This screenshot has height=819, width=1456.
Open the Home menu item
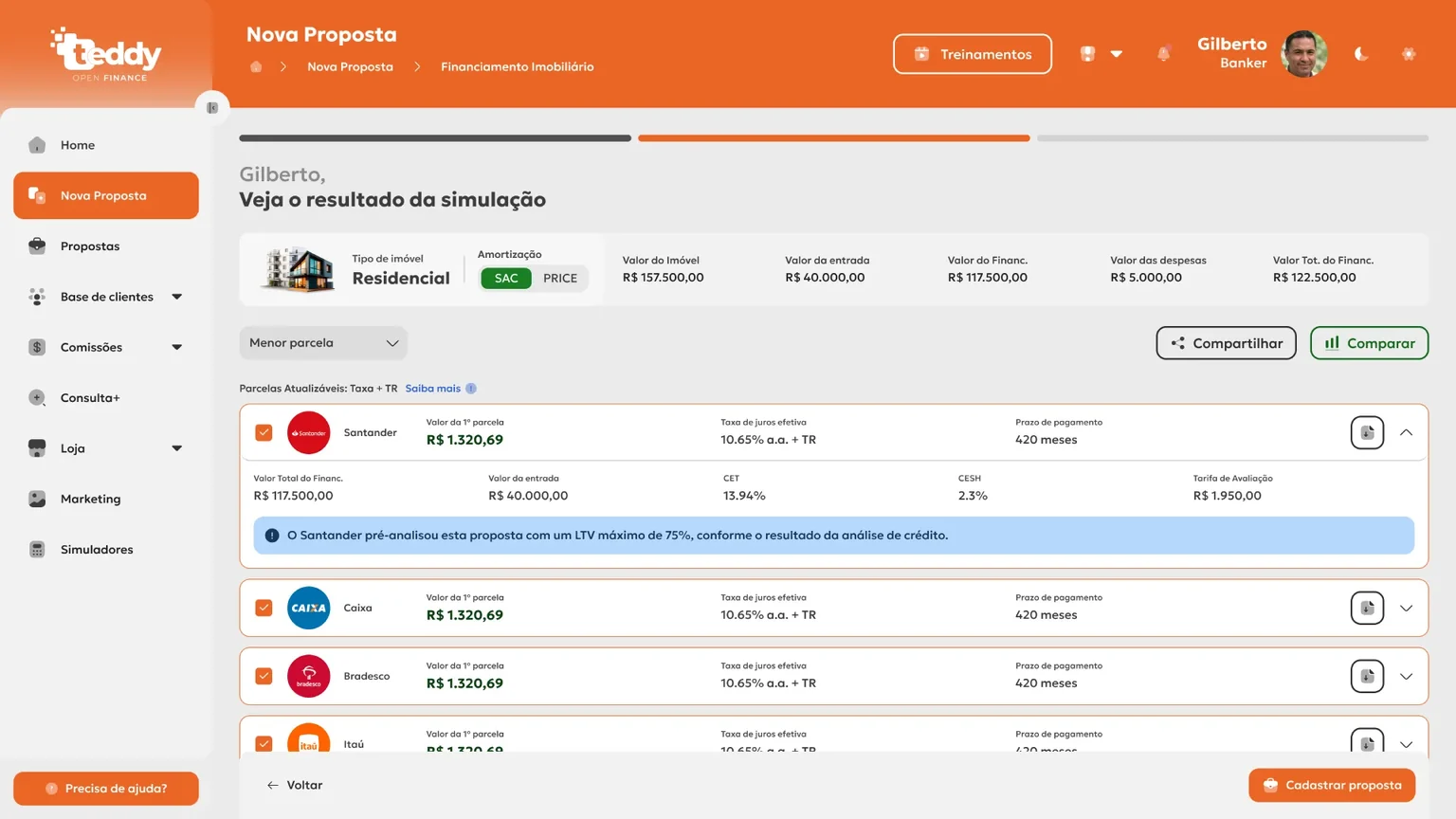click(106, 145)
